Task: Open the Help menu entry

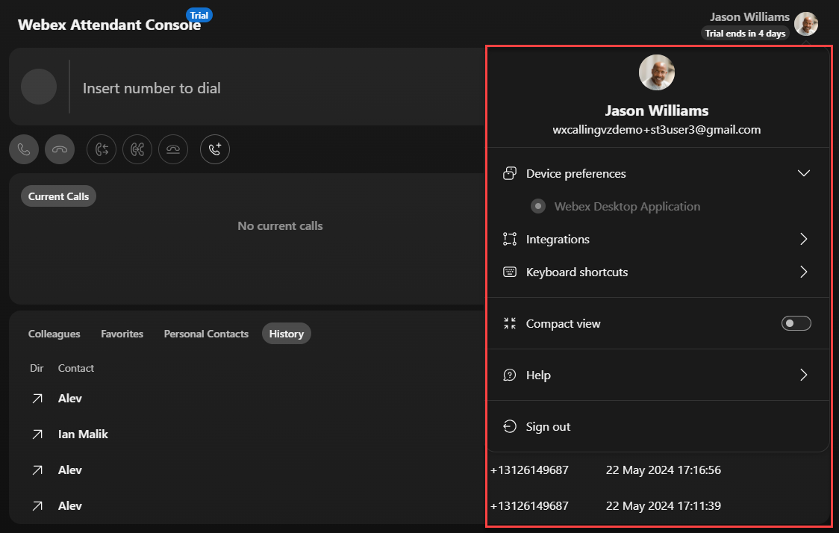Action: pyautogui.click(x=657, y=375)
